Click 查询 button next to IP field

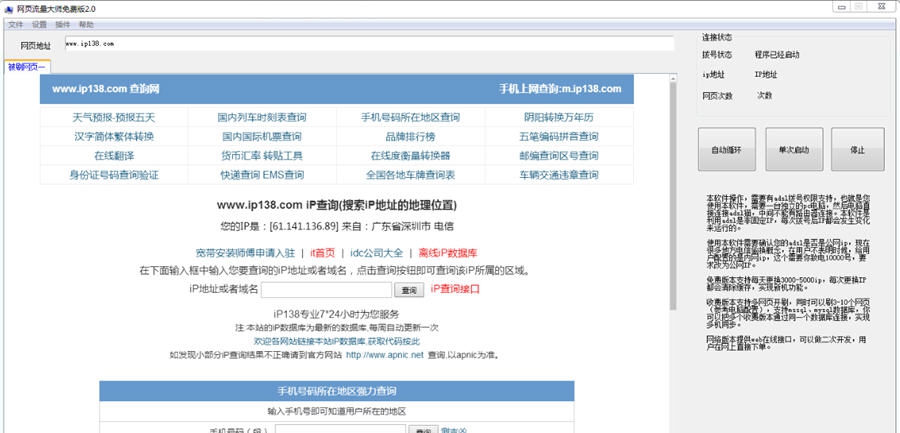(x=408, y=289)
